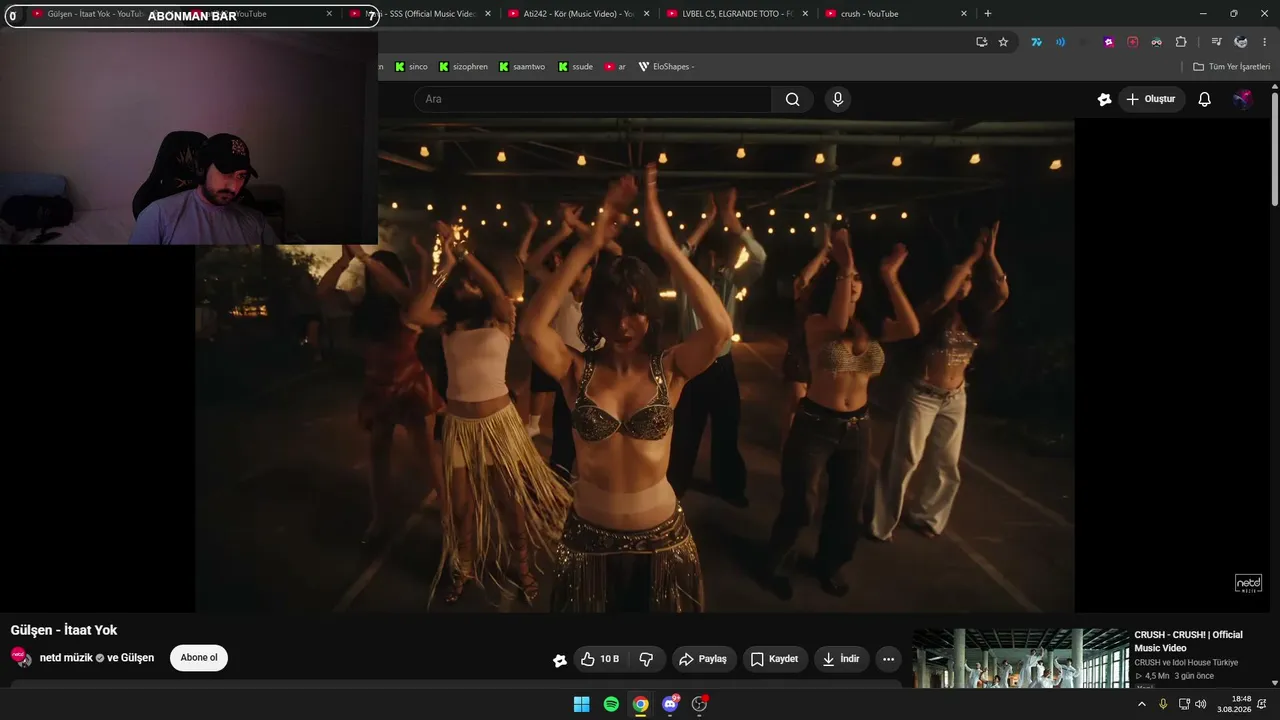The height and width of the screenshot is (720, 1280).
Task: Click the purple square extension icon
Action: (x=1109, y=42)
